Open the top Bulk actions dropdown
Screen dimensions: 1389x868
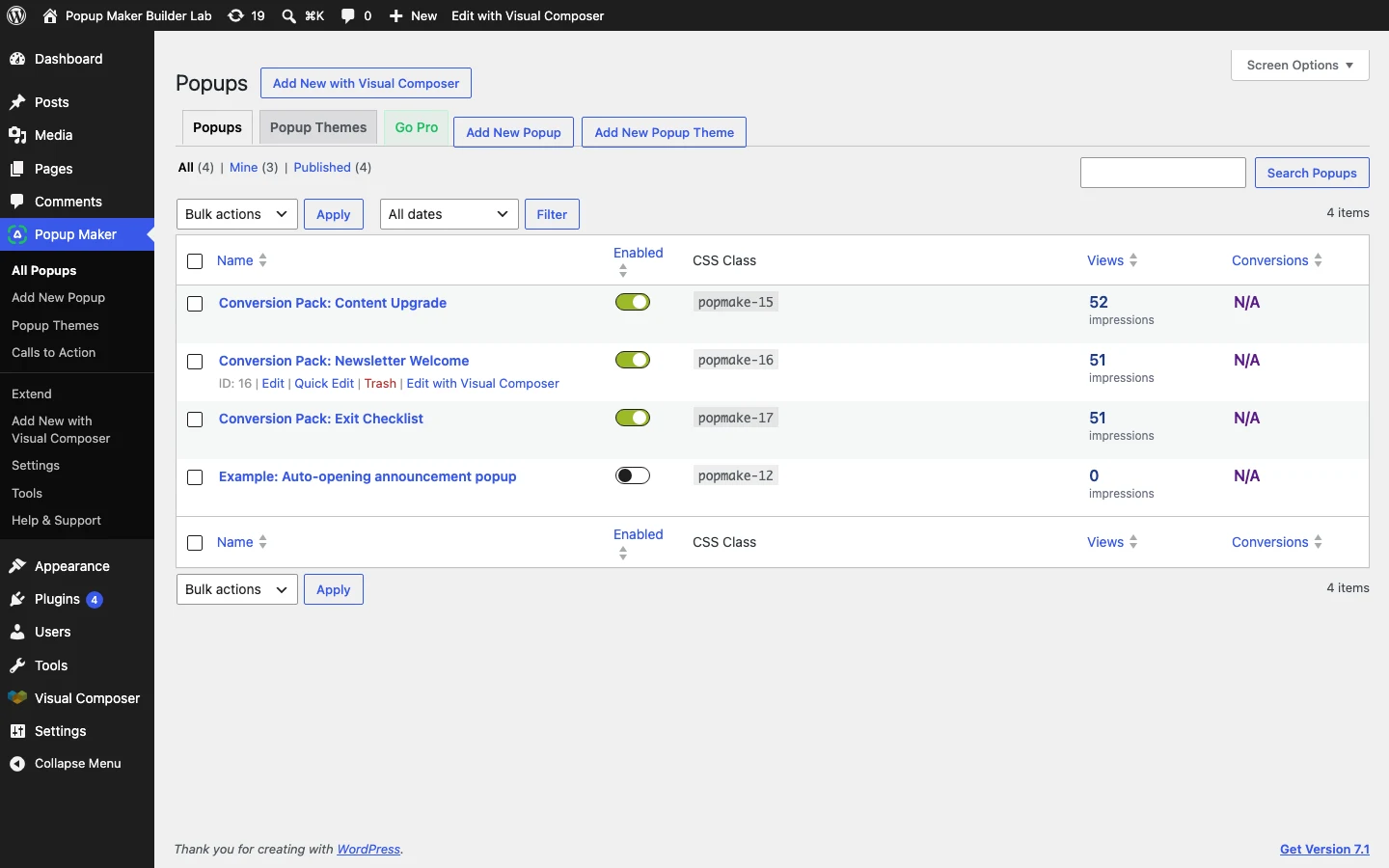237,214
